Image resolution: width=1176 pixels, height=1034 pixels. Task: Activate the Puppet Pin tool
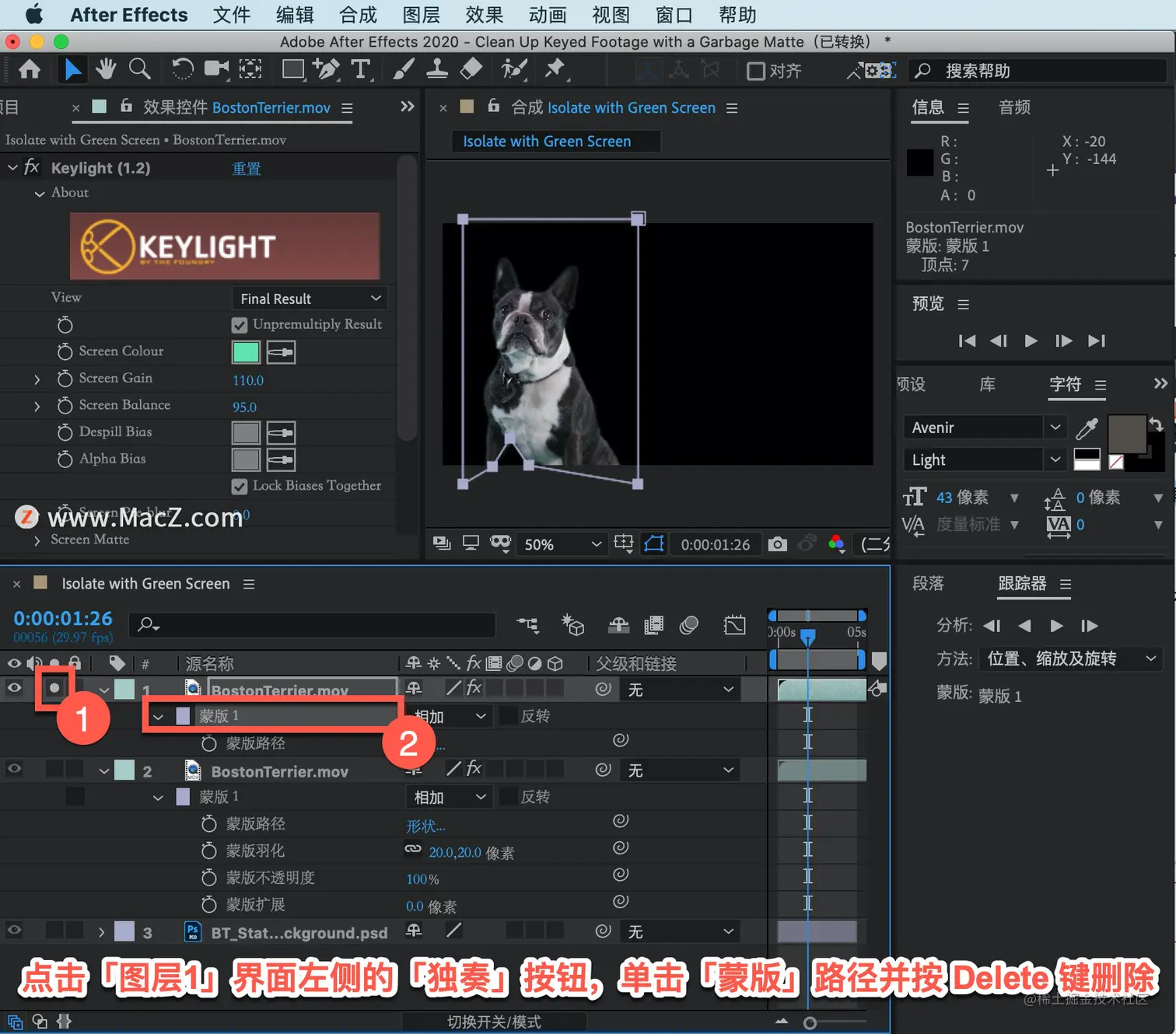pos(555,70)
